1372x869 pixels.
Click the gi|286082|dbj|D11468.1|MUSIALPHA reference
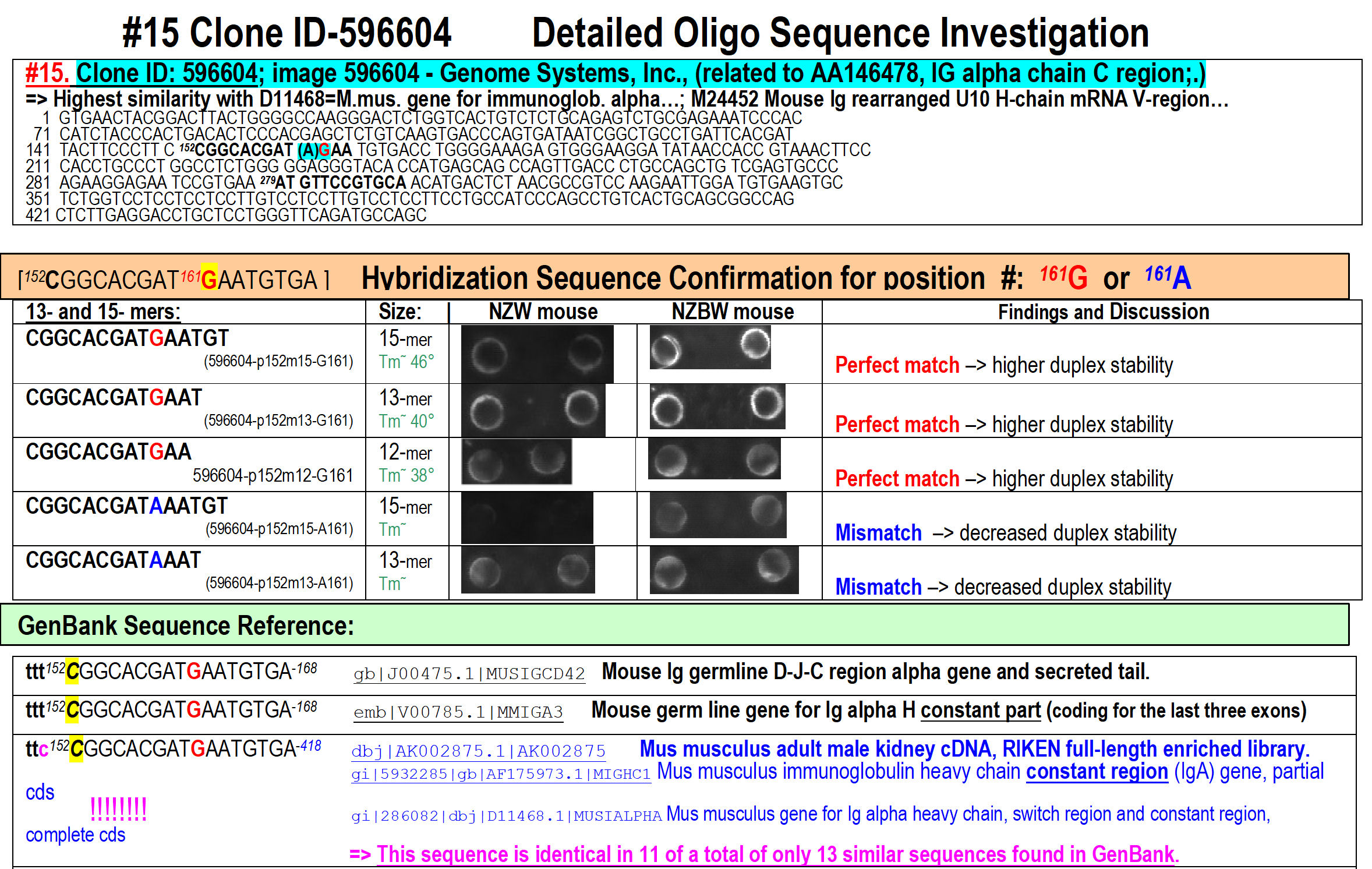tap(506, 816)
